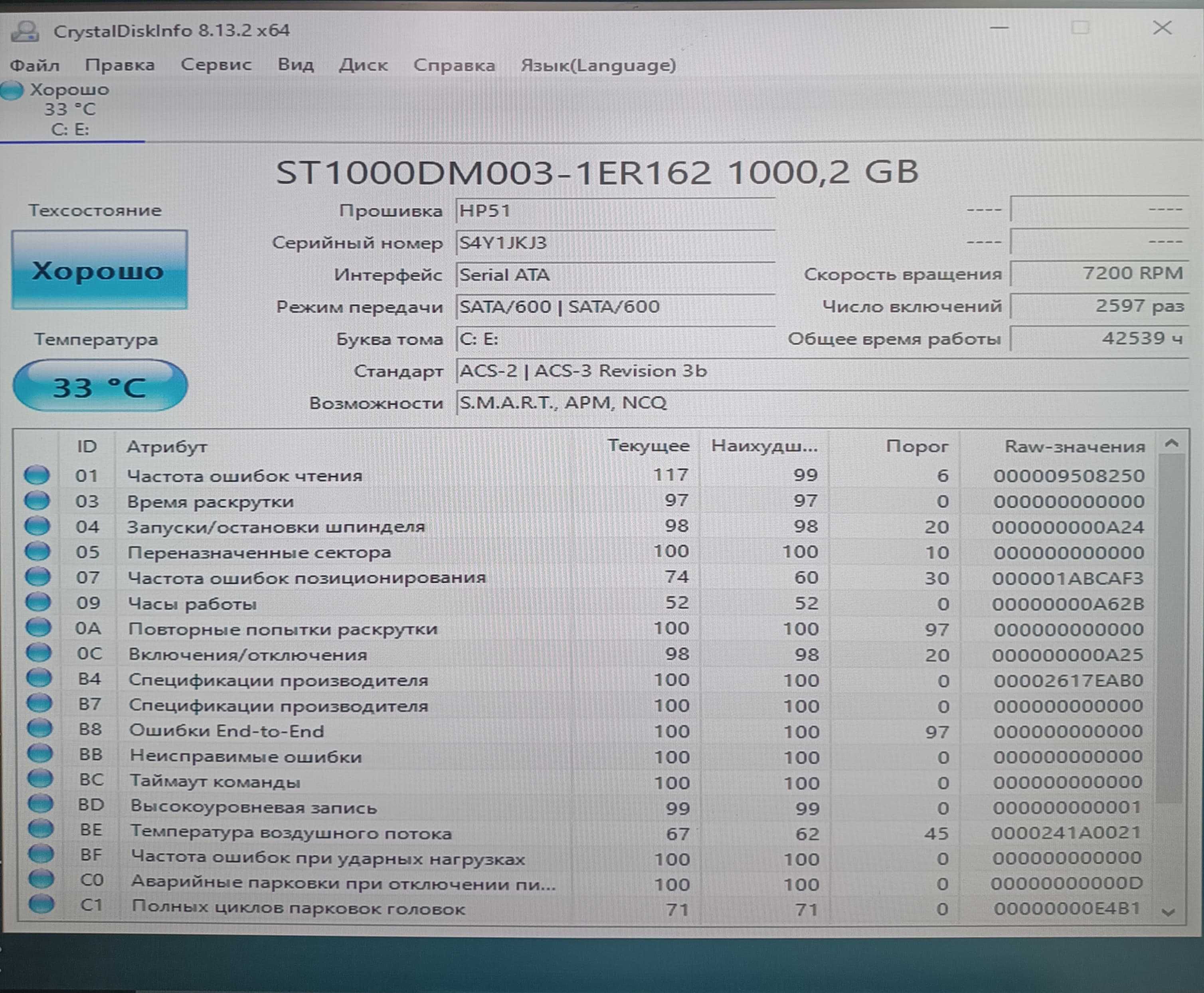Click the ID column header
This screenshot has height=993, width=1204.
pos(87,446)
